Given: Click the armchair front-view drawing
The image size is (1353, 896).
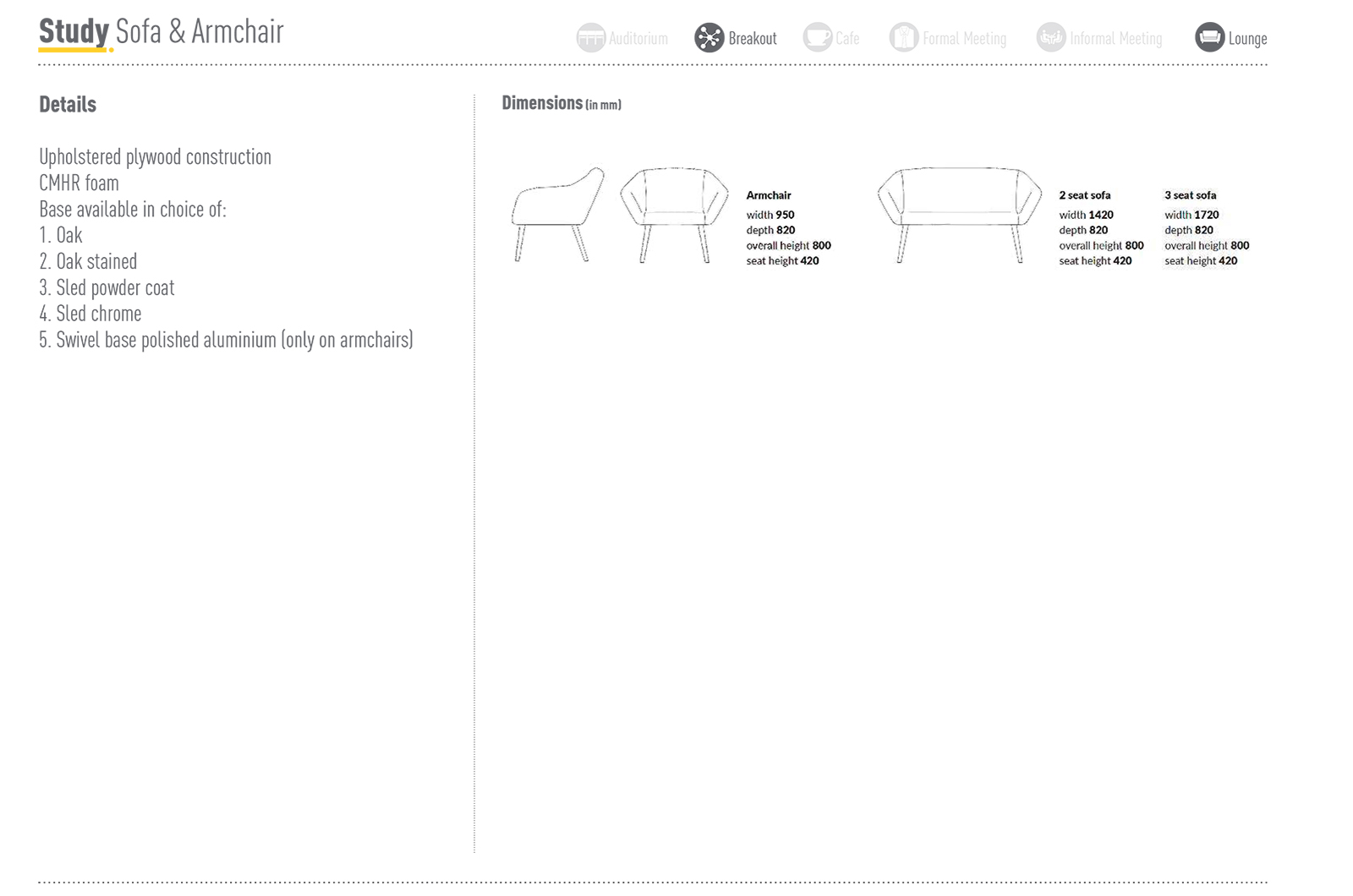Looking at the screenshot, I should point(674,214).
